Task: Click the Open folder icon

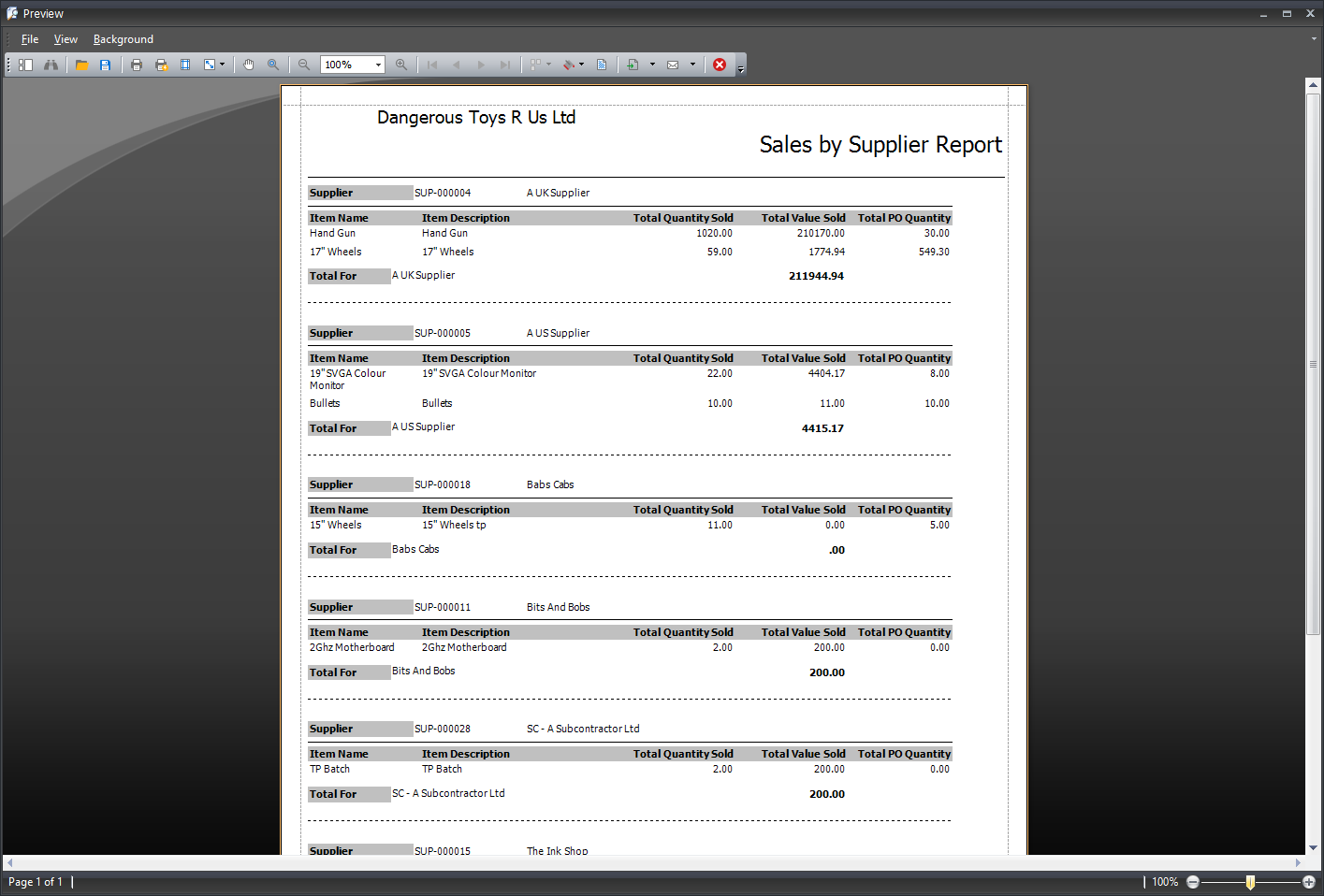Action: click(81, 65)
